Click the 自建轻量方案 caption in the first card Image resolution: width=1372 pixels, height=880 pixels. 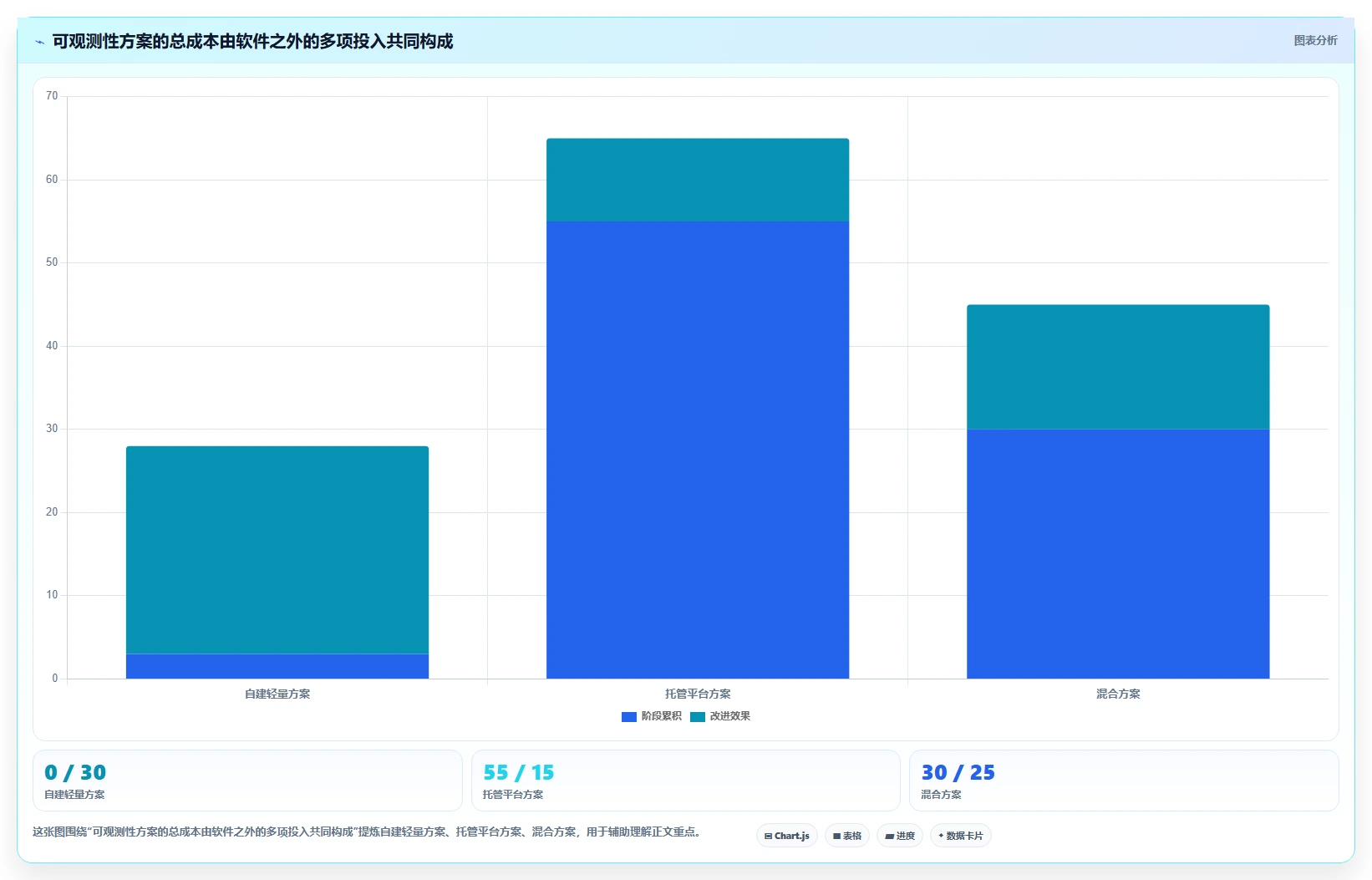click(x=74, y=795)
